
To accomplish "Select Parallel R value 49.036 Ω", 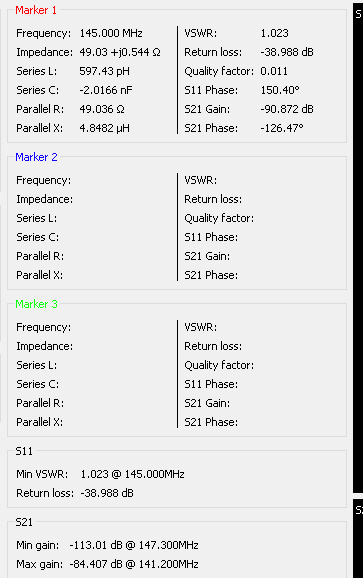I will point(102,109).
